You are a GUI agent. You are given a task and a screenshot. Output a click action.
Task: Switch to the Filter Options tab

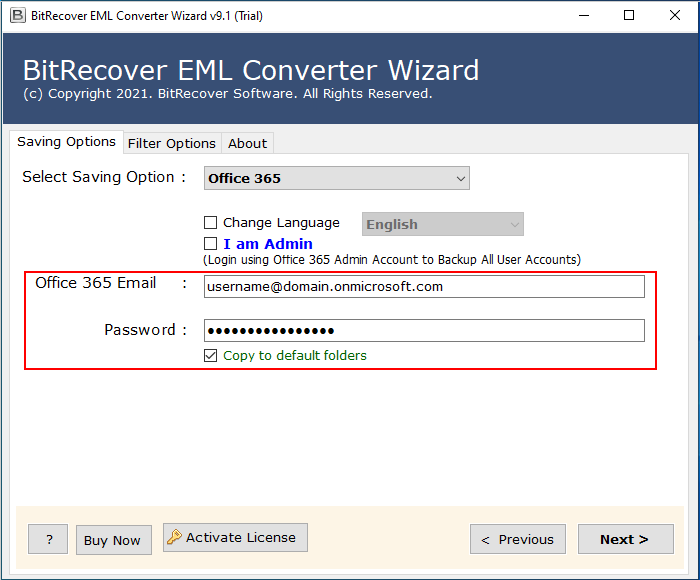(171, 143)
